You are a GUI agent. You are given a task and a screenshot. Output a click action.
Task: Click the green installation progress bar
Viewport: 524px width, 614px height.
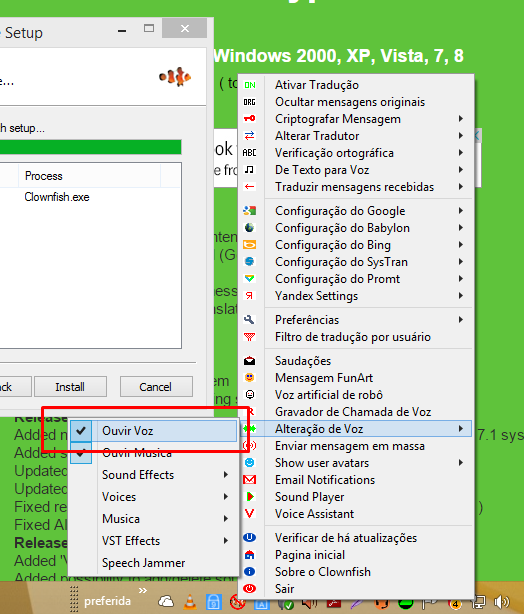(x=90, y=147)
